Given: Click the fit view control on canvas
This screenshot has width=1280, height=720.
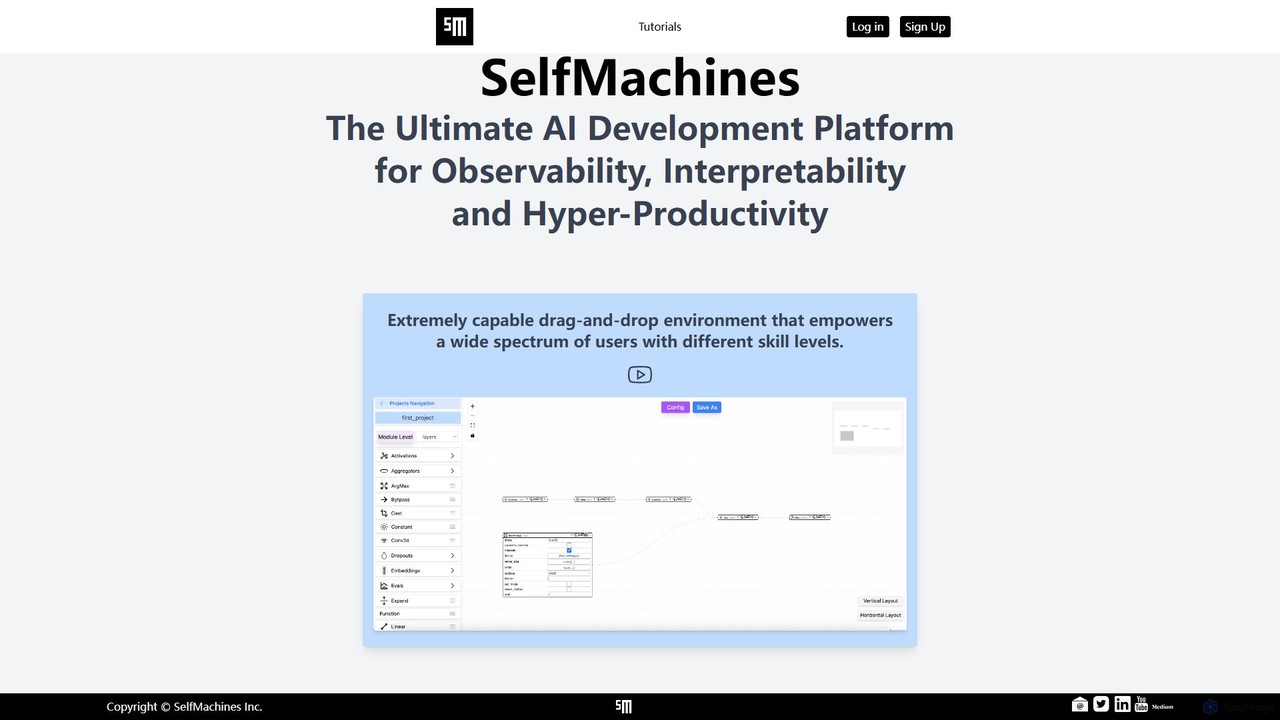Looking at the screenshot, I should pyautogui.click(x=473, y=426).
